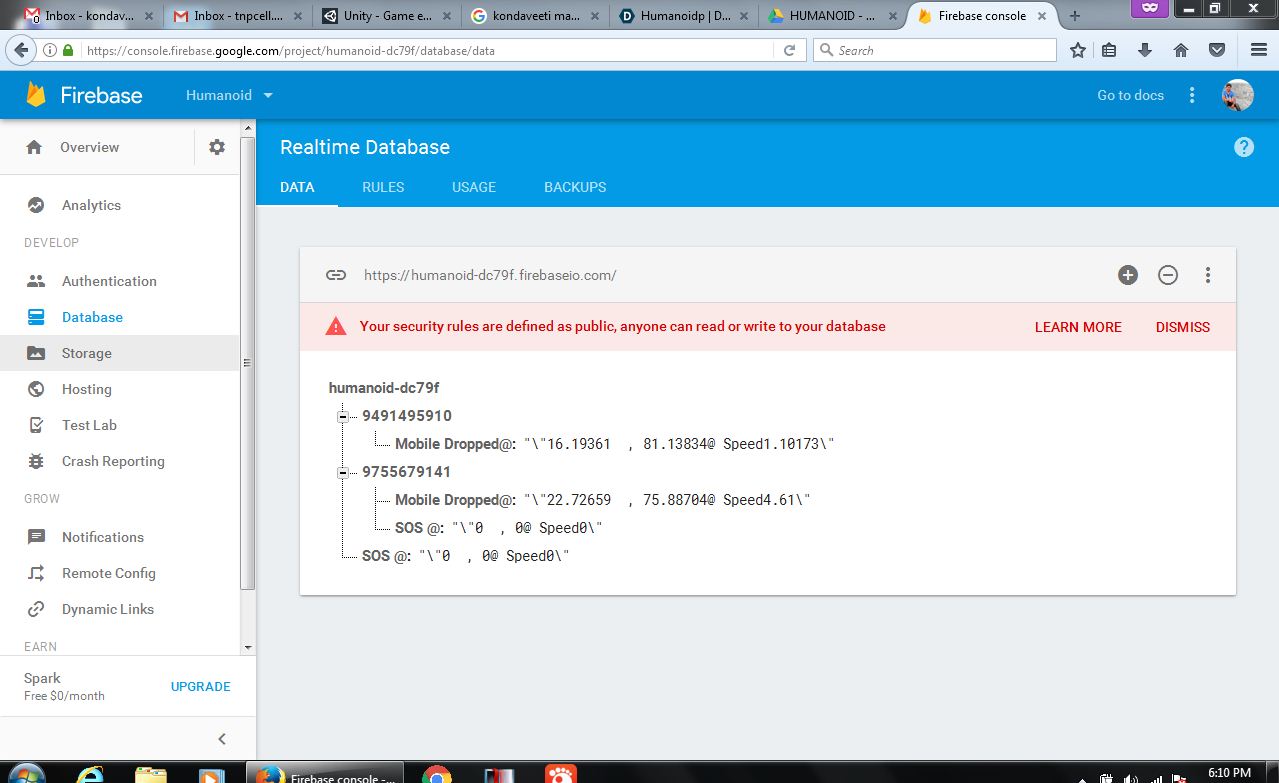The width and height of the screenshot is (1279, 783).
Task: Open the user account avatar
Action: point(1237,95)
